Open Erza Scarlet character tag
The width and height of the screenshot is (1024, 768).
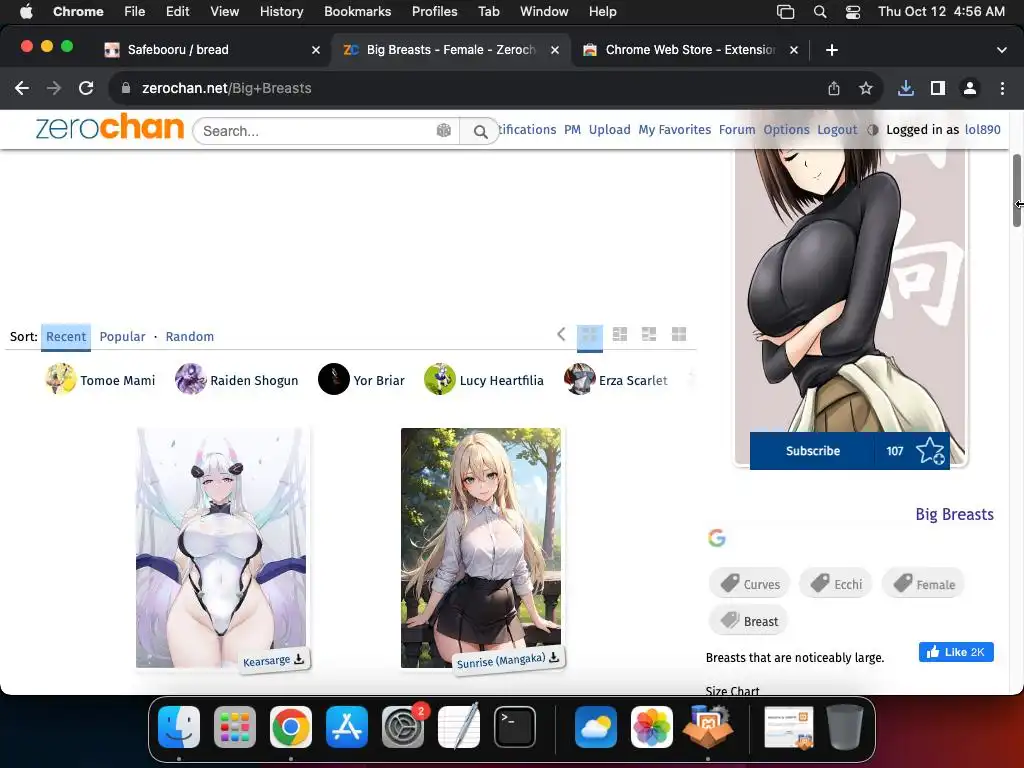(x=616, y=379)
